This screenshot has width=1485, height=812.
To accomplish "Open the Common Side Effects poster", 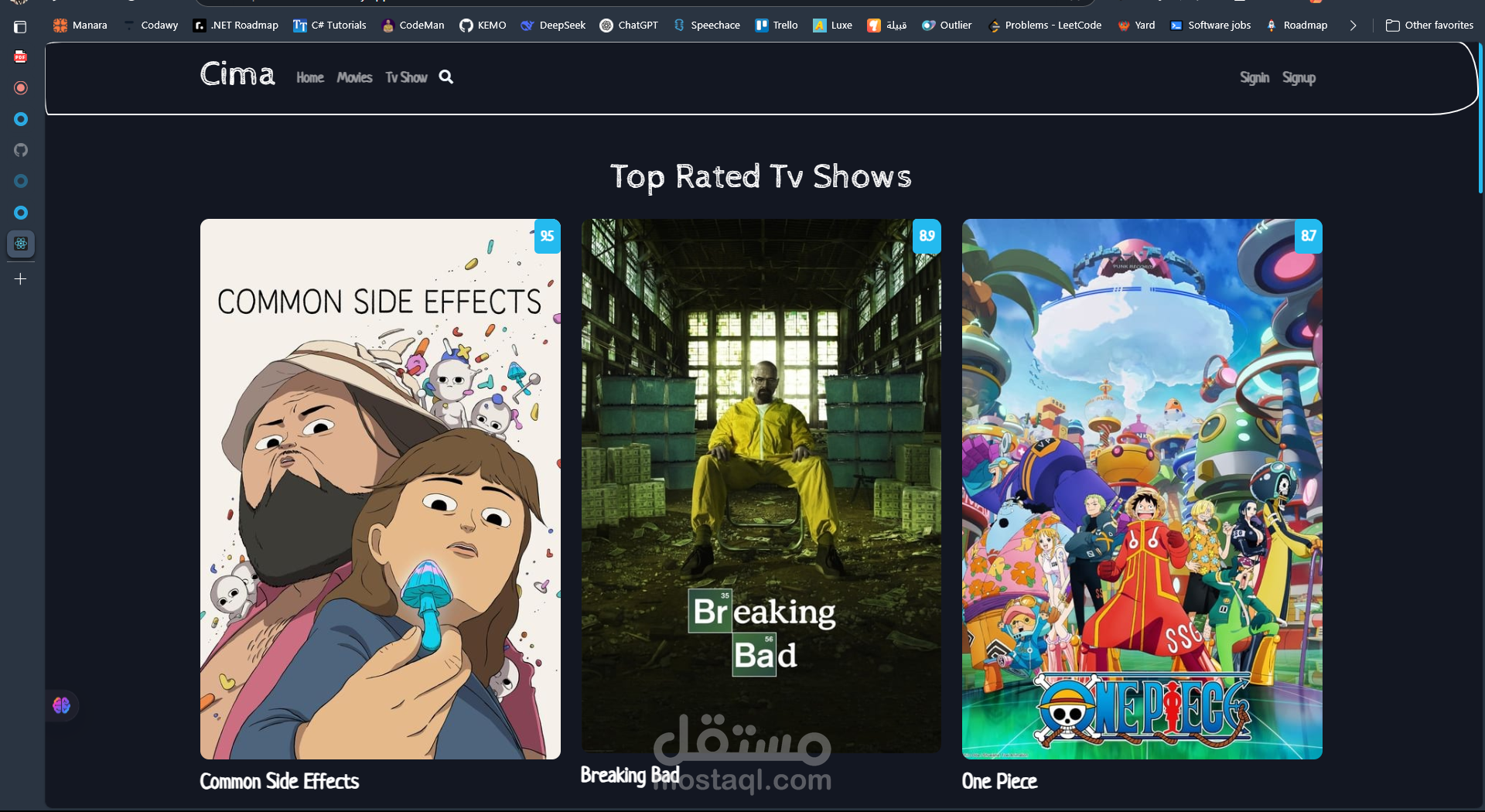I will [381, 489].
